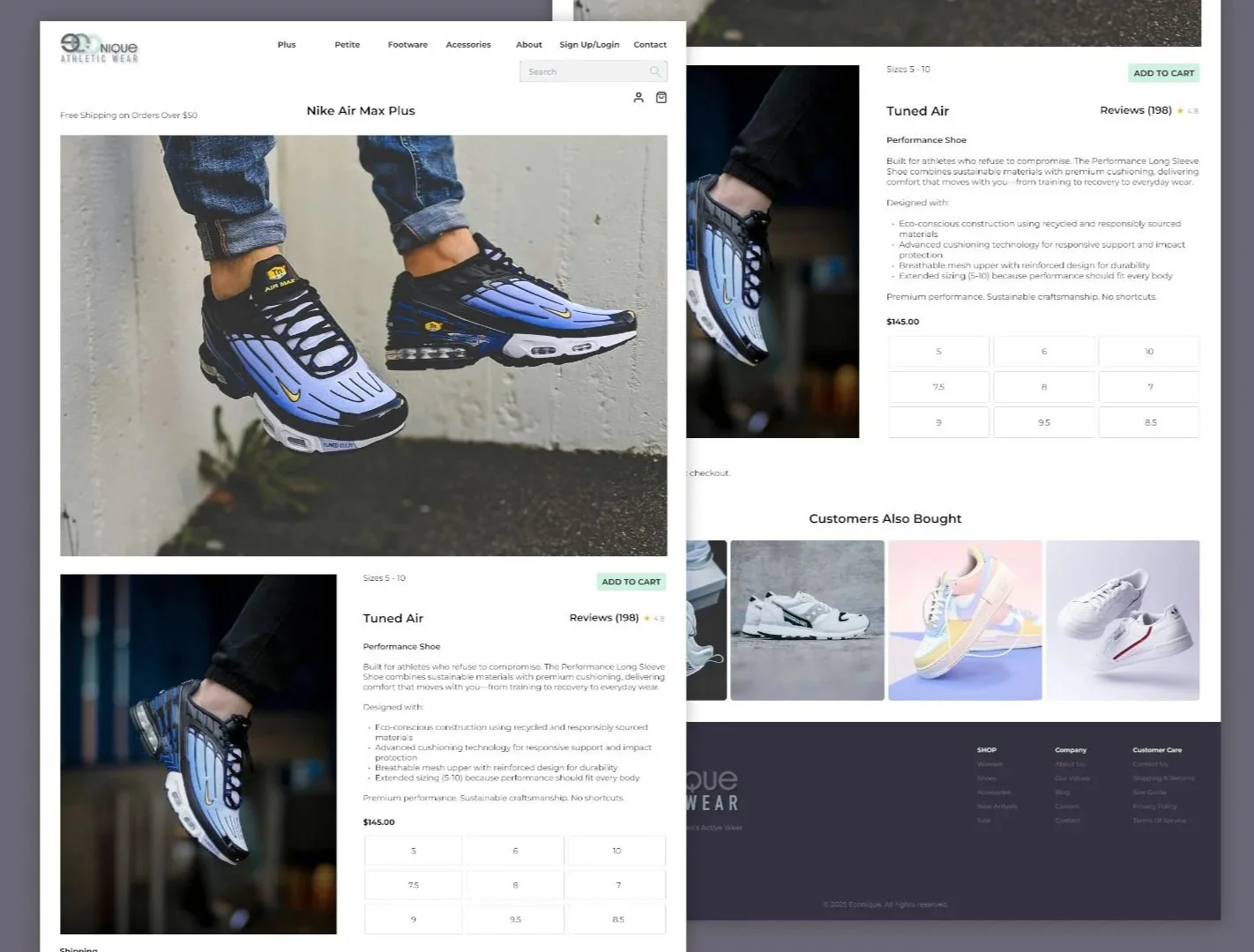Select size 6 on front page
The height and width of the screenshot is (952, 1254).
[516, 851]
